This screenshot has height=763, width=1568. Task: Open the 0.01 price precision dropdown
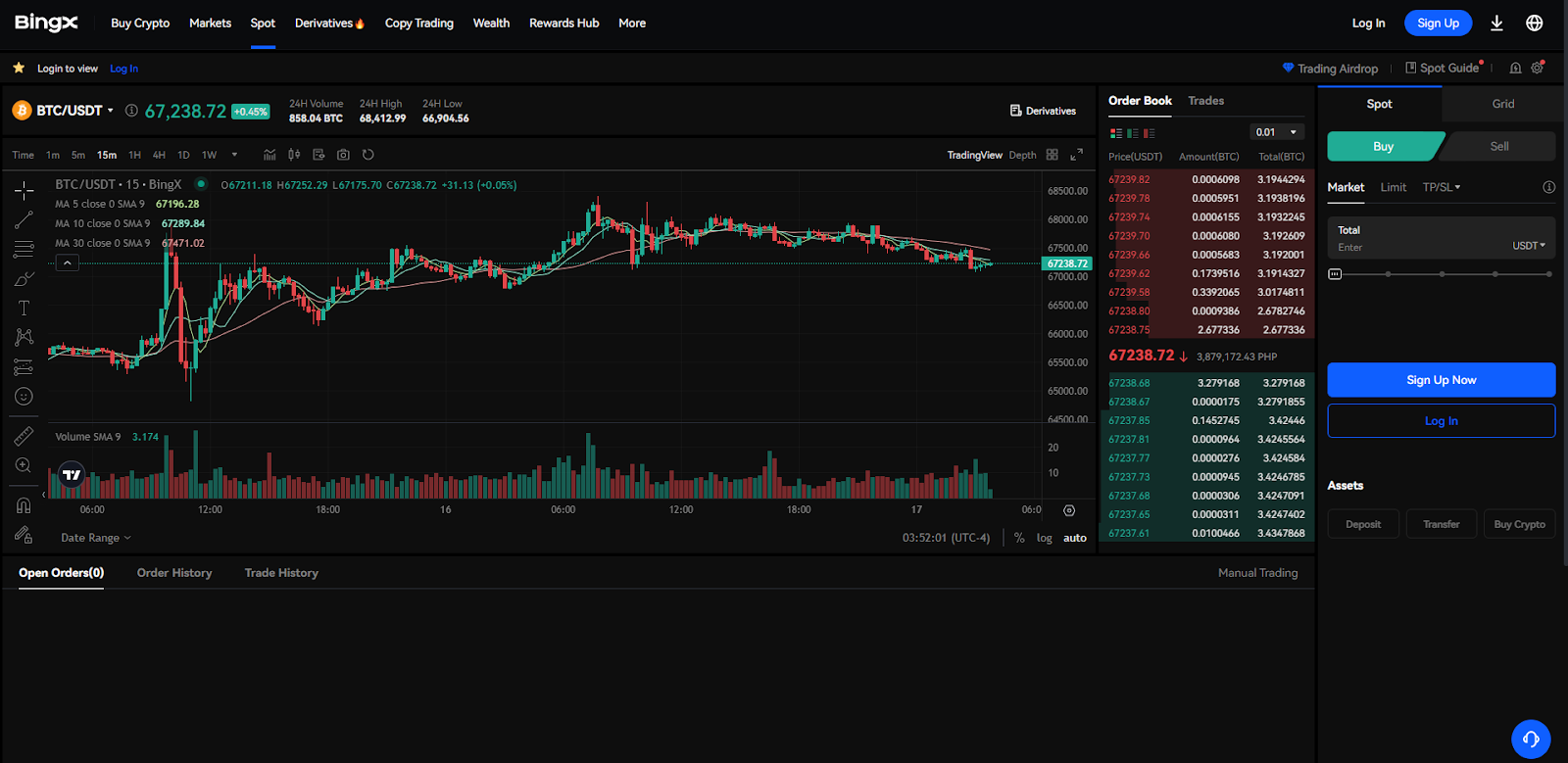click(1277, 132)
